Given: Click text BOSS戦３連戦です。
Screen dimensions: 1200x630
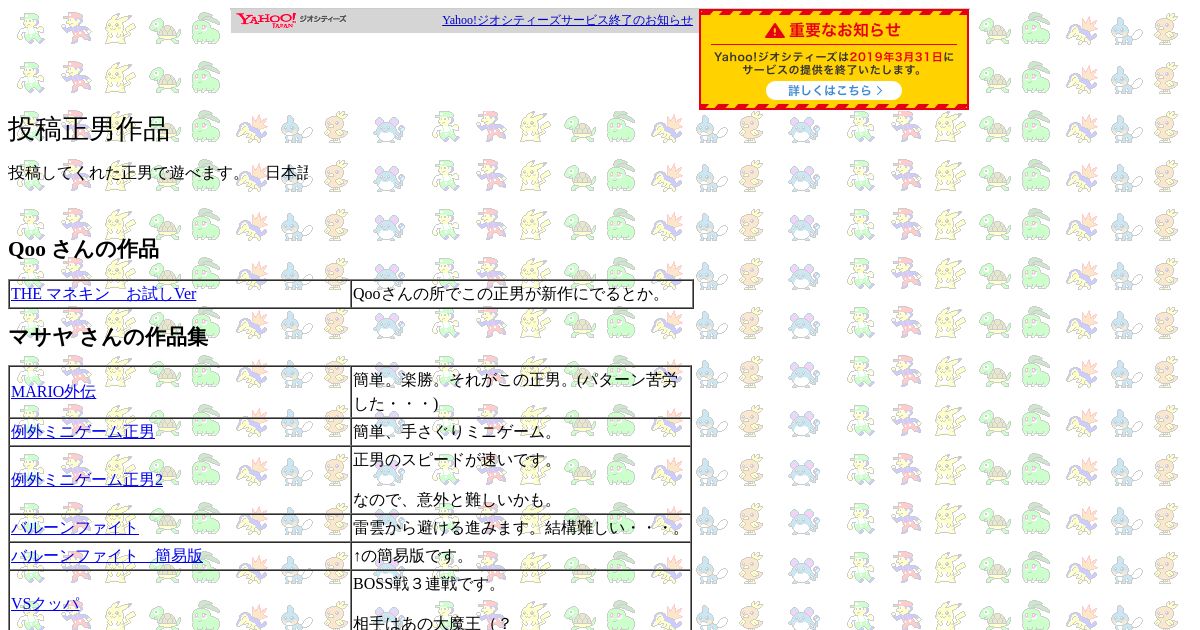Looking at the screenshot, I should click(x=426, y=584).
